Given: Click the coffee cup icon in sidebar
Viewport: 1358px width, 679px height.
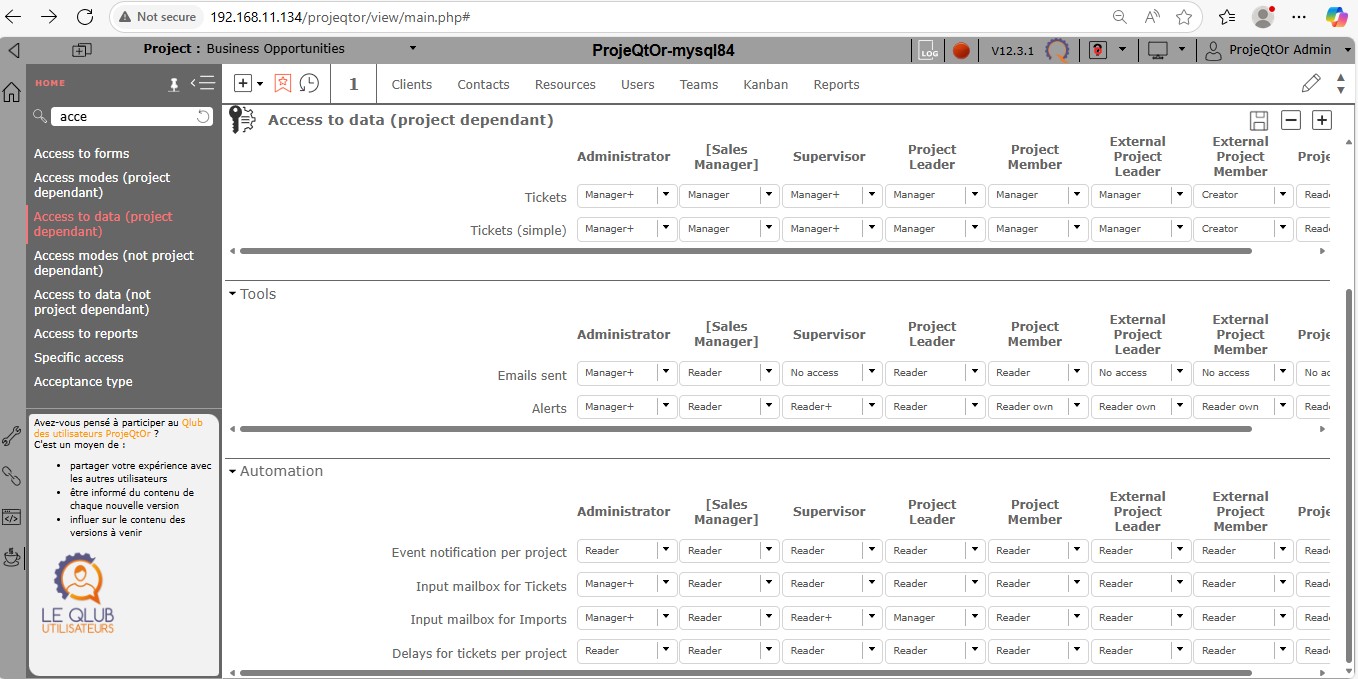Looking at the screenshot, I should click(x=12, y=557).
